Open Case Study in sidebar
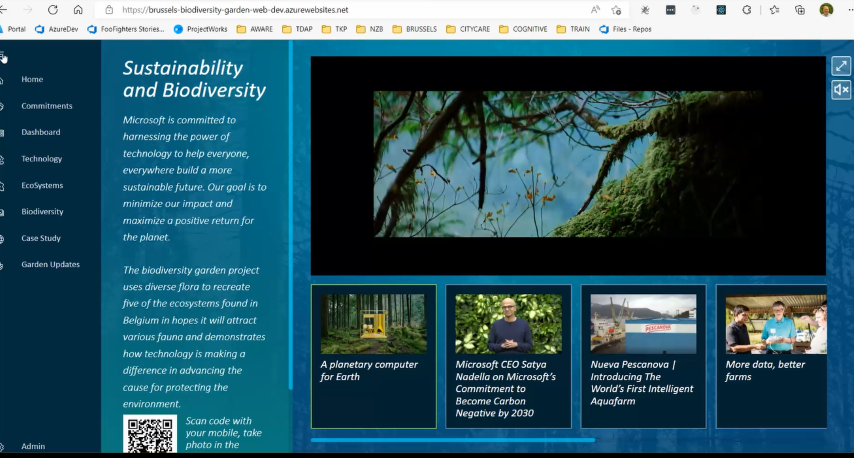Image resolution: width=854 pixels, height=458 pixels. coord(41,238)
